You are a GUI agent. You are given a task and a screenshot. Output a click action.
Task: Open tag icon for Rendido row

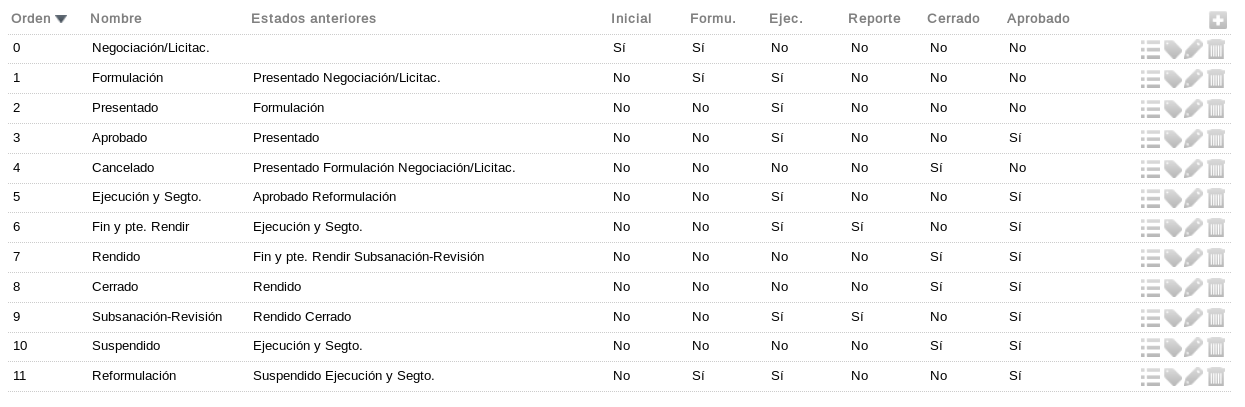point(1172,259)
